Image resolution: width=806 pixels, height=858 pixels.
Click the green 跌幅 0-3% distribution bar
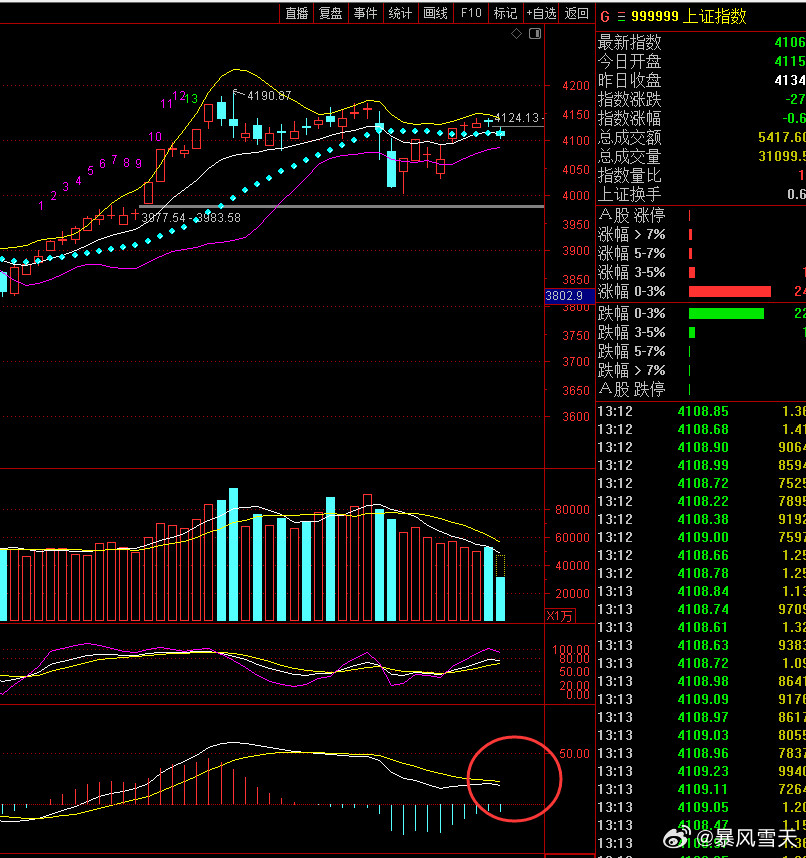click(726, 314)
